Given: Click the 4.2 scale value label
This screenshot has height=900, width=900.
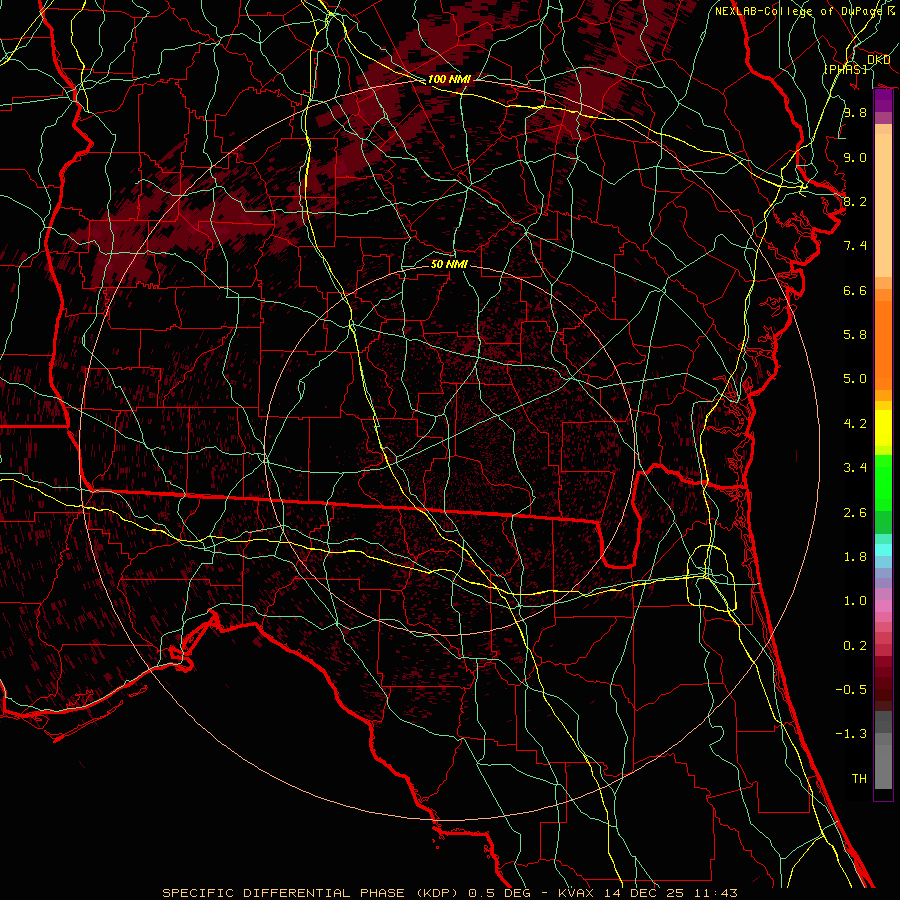Looking at the screenshot, I should point(854,423).
